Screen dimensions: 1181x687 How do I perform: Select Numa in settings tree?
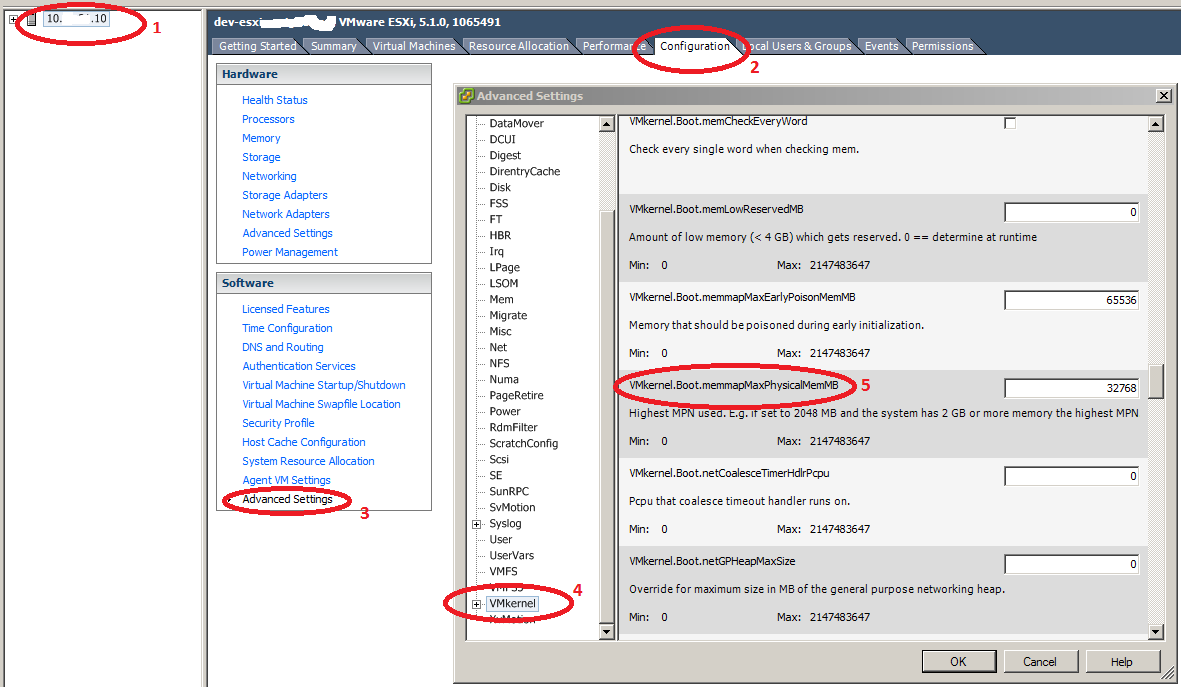coord(503,380)
